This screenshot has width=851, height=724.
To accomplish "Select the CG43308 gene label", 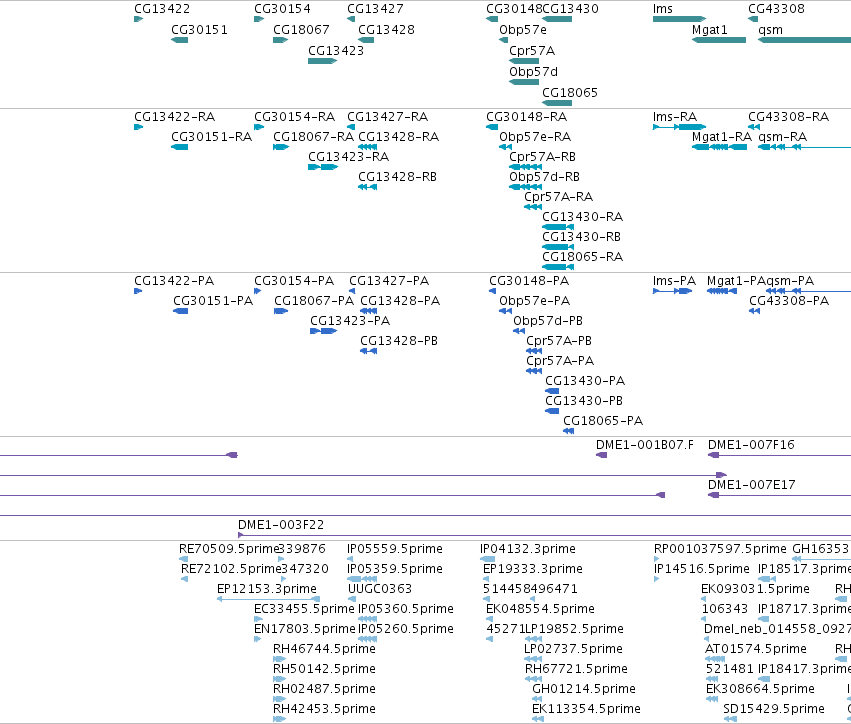I will [776, 9].
